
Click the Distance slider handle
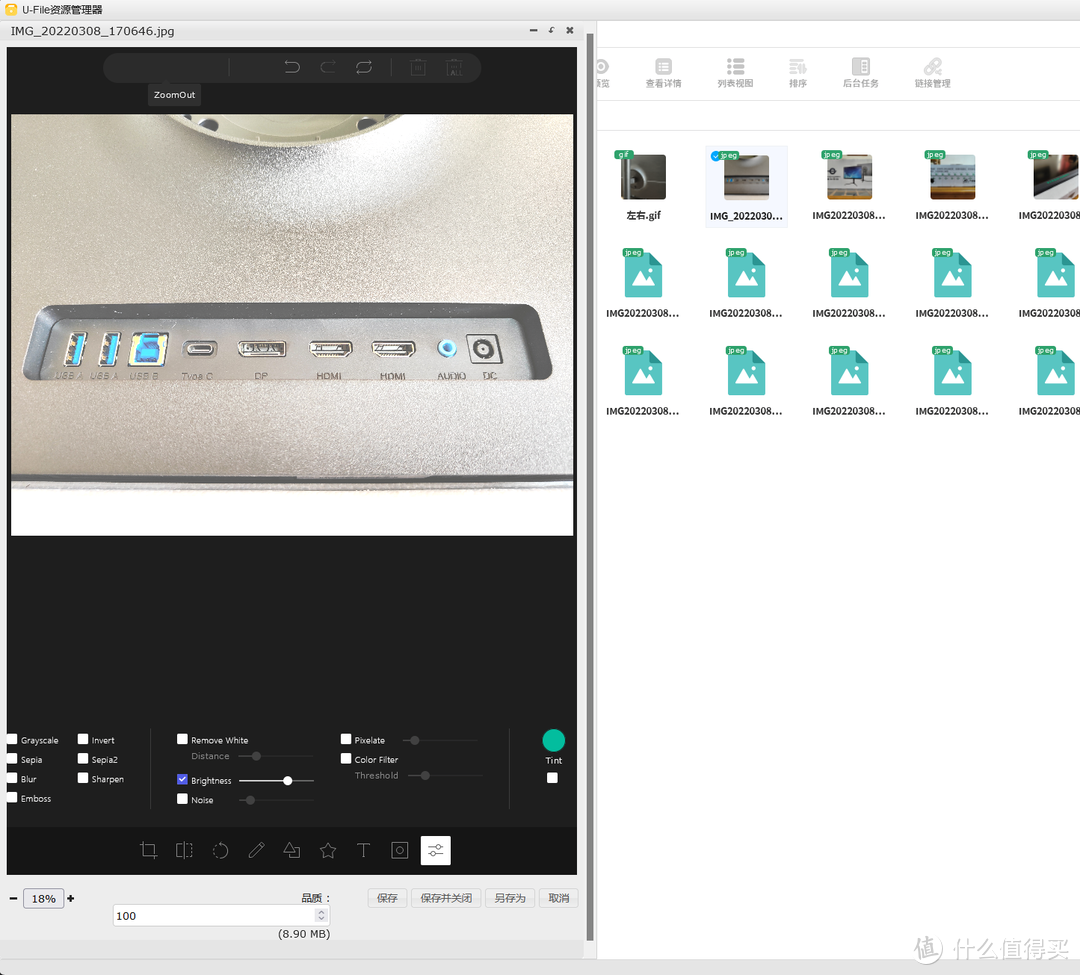coord(256,756)
